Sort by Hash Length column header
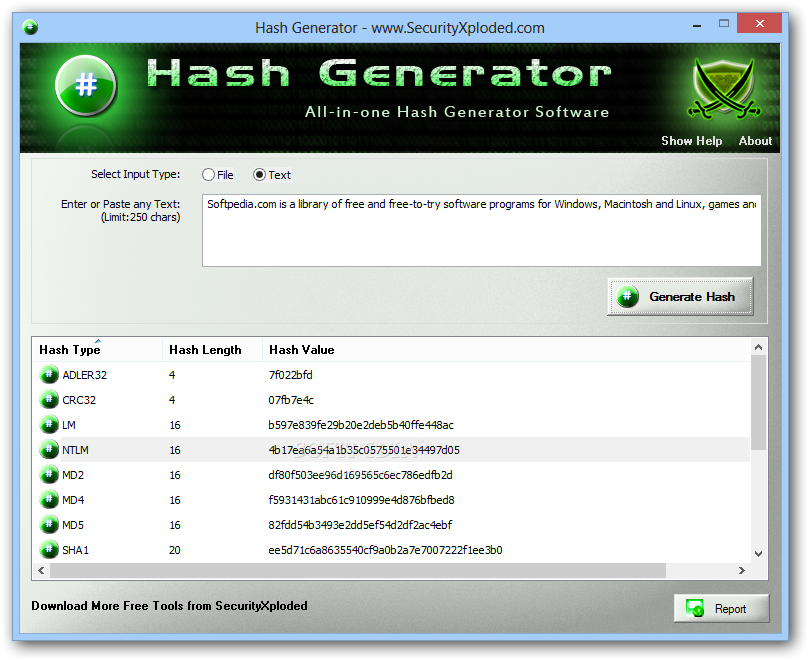This screenshot has width=809, height=661. pyautogui.click(x=212, y=349)
